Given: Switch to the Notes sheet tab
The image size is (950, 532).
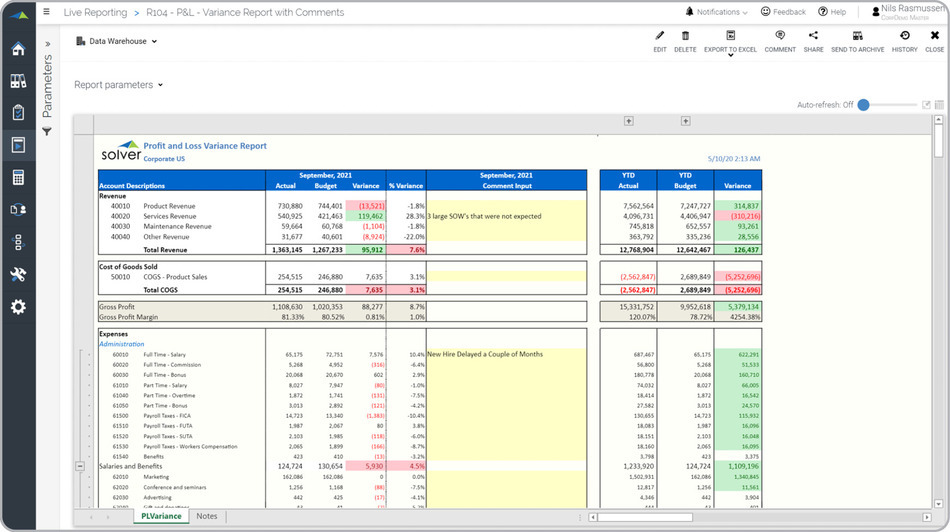Looking at the screenshot, I should 206,516.
